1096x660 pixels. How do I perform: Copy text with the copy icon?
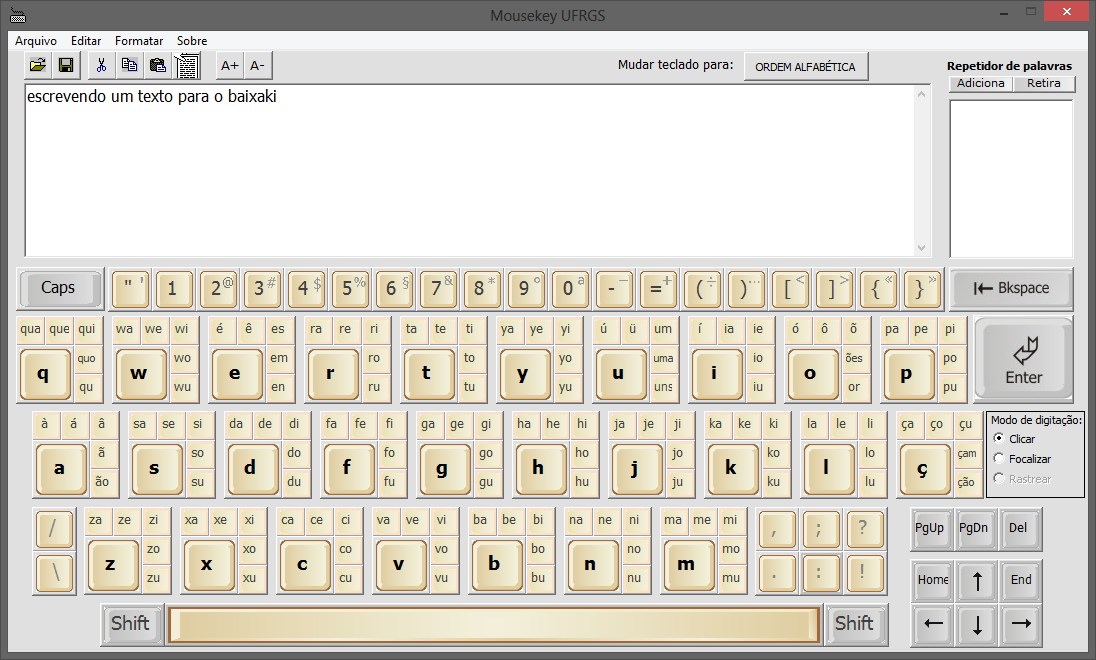tap(129, 64)
